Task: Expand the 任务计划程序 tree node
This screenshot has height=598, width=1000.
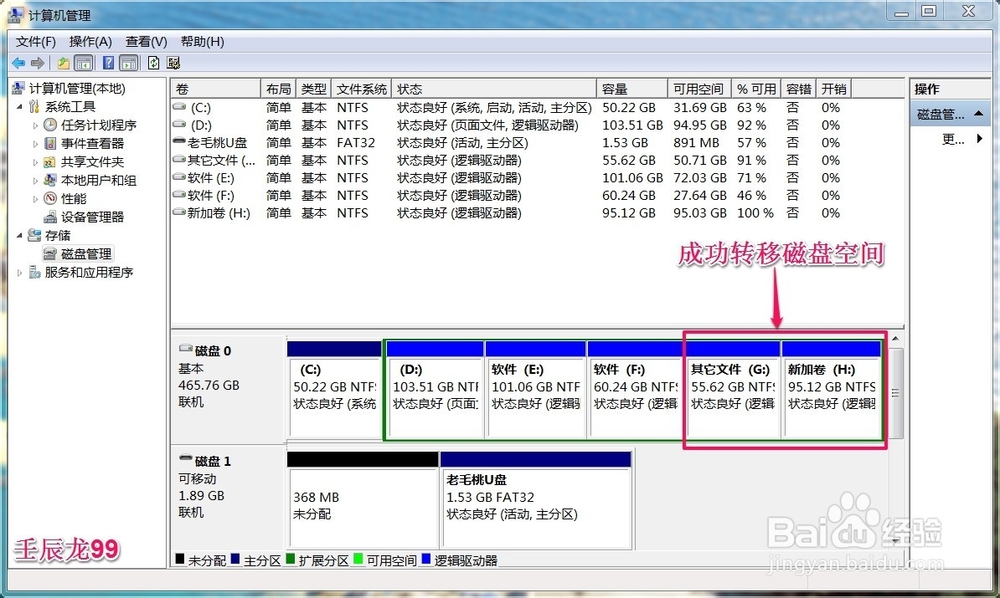Action: pos(35,126)
